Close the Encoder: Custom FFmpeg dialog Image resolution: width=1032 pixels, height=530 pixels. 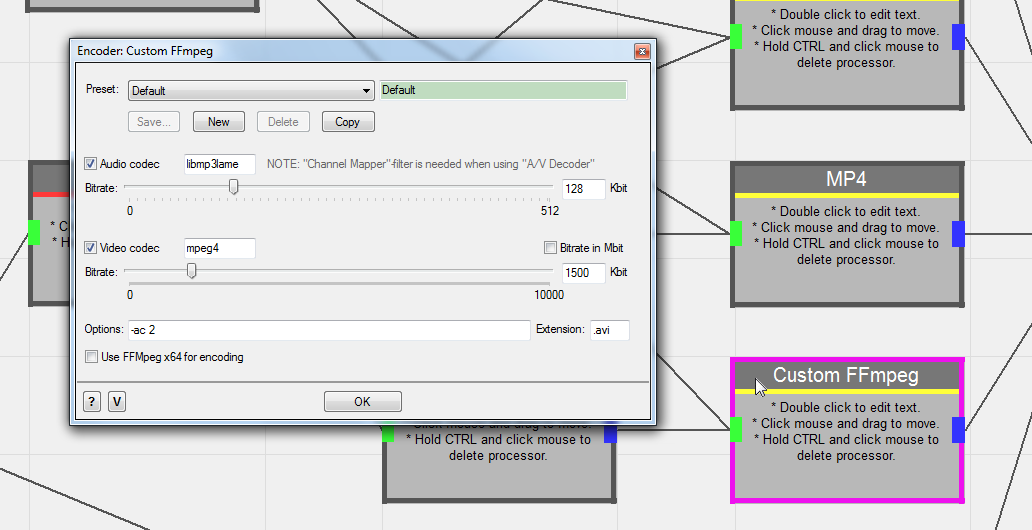click(642, 51)
